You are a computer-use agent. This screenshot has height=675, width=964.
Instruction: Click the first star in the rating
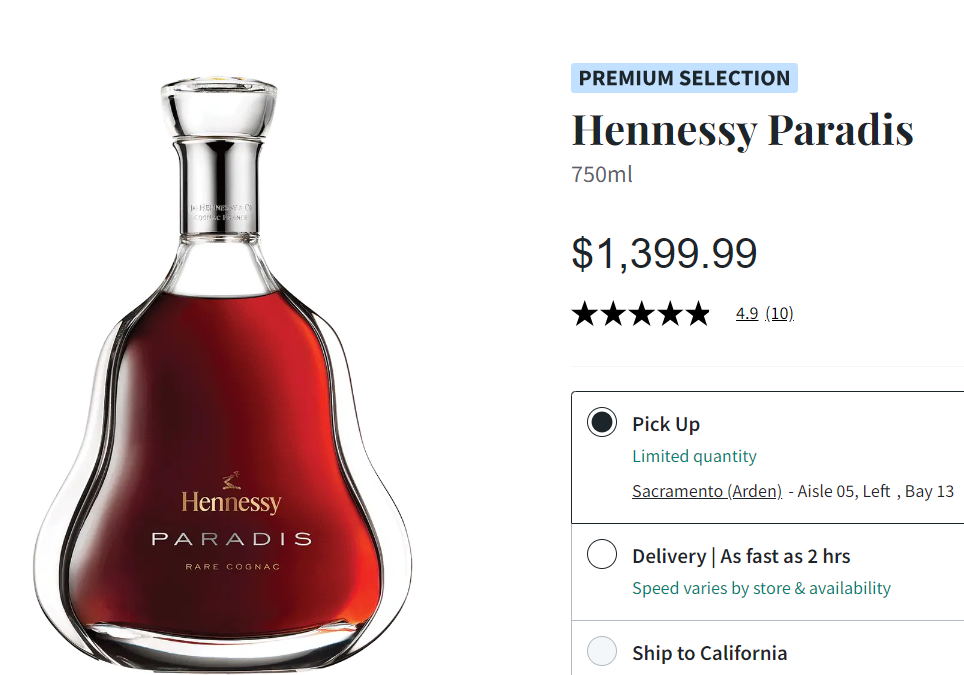click(584, 314)
